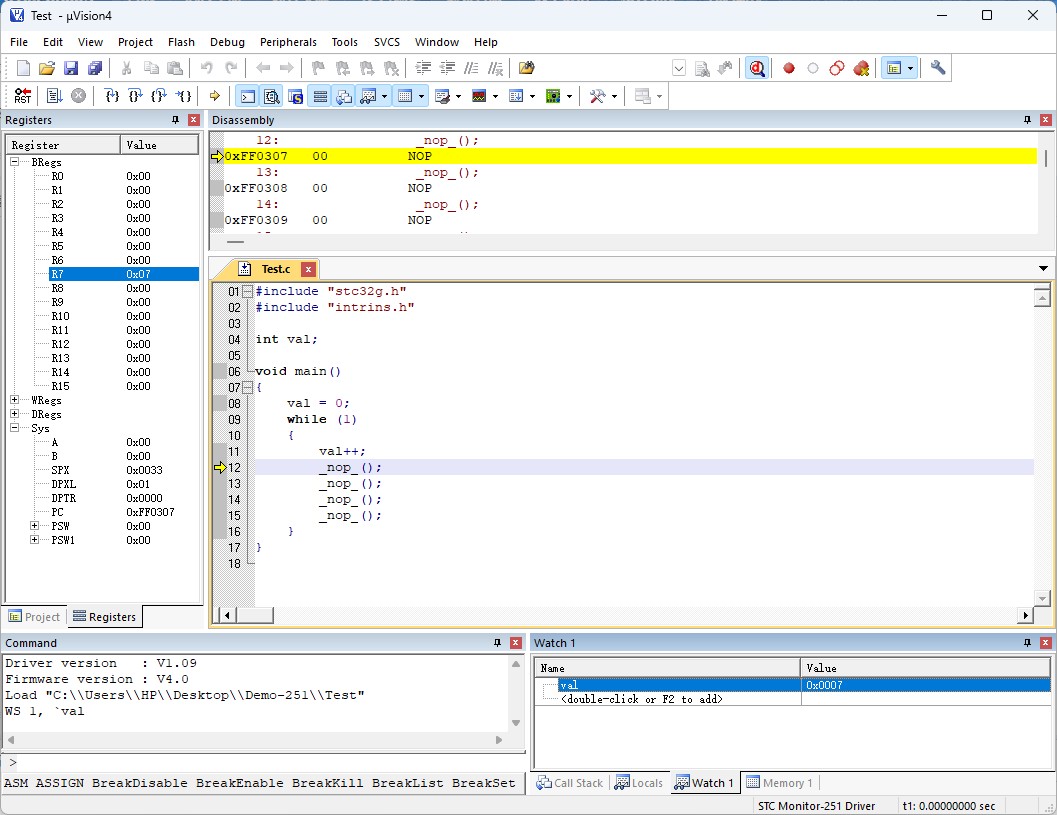Show next statement using the yellow arrow icon

215,96
